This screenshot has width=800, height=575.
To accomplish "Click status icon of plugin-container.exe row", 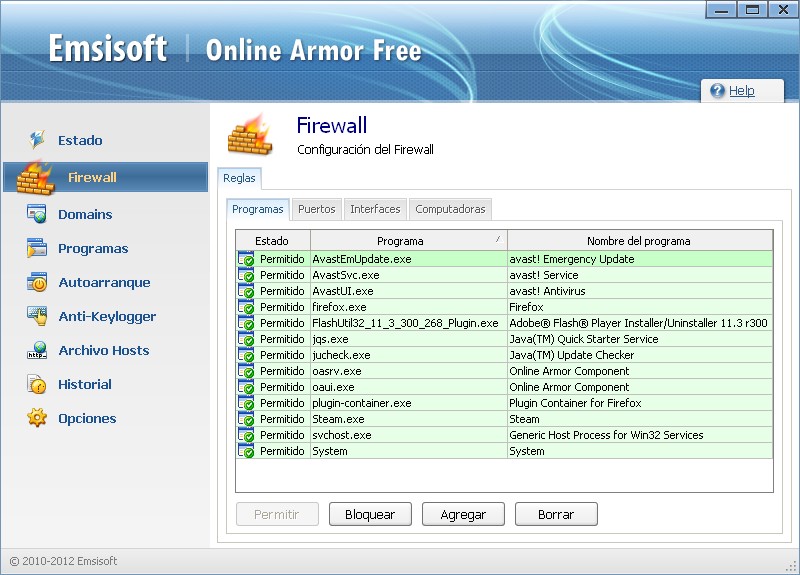I will [x=246, y=404].
